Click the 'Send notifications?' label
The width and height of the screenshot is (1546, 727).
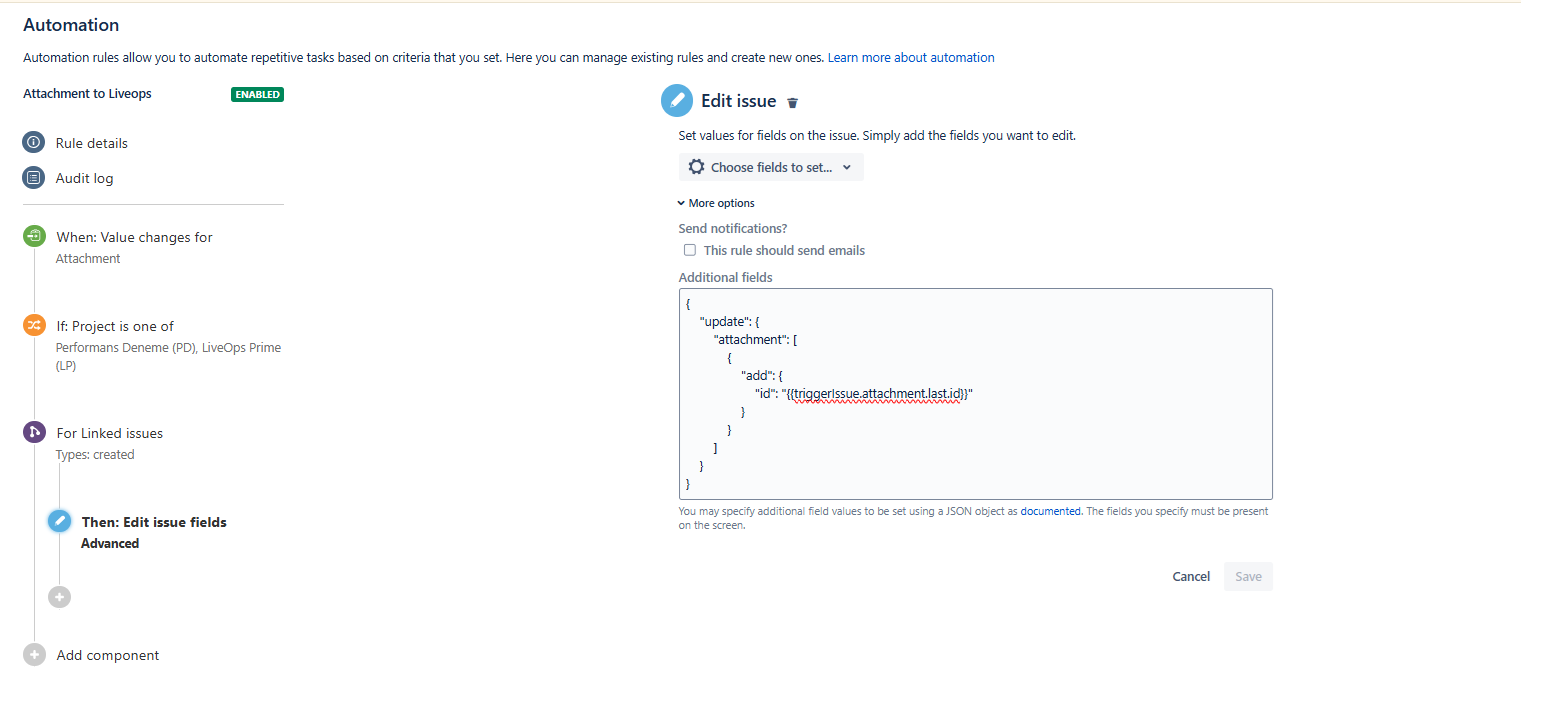coord(733,228)
